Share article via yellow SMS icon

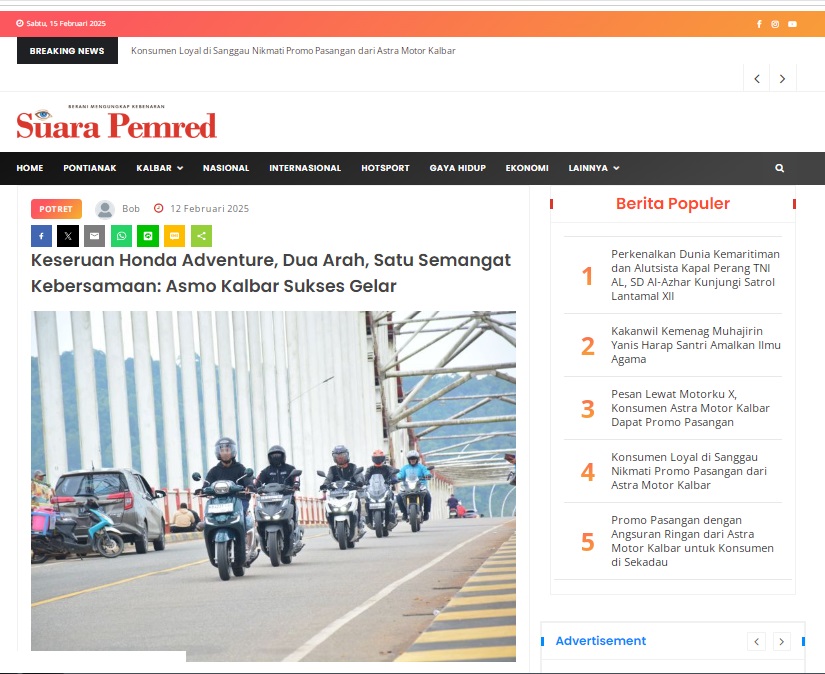[x=175, y=236]
